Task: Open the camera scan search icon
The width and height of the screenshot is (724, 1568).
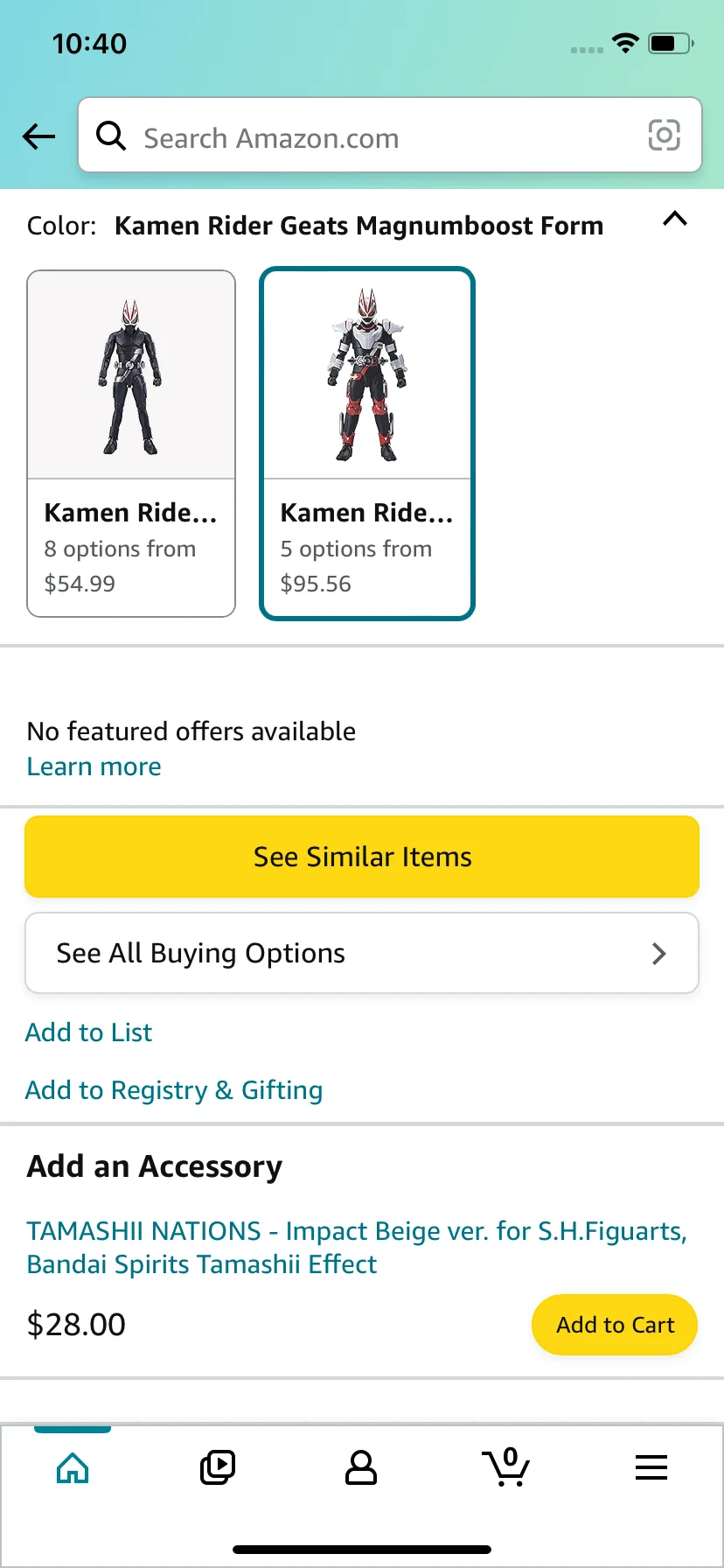Action: click(664, 136)
